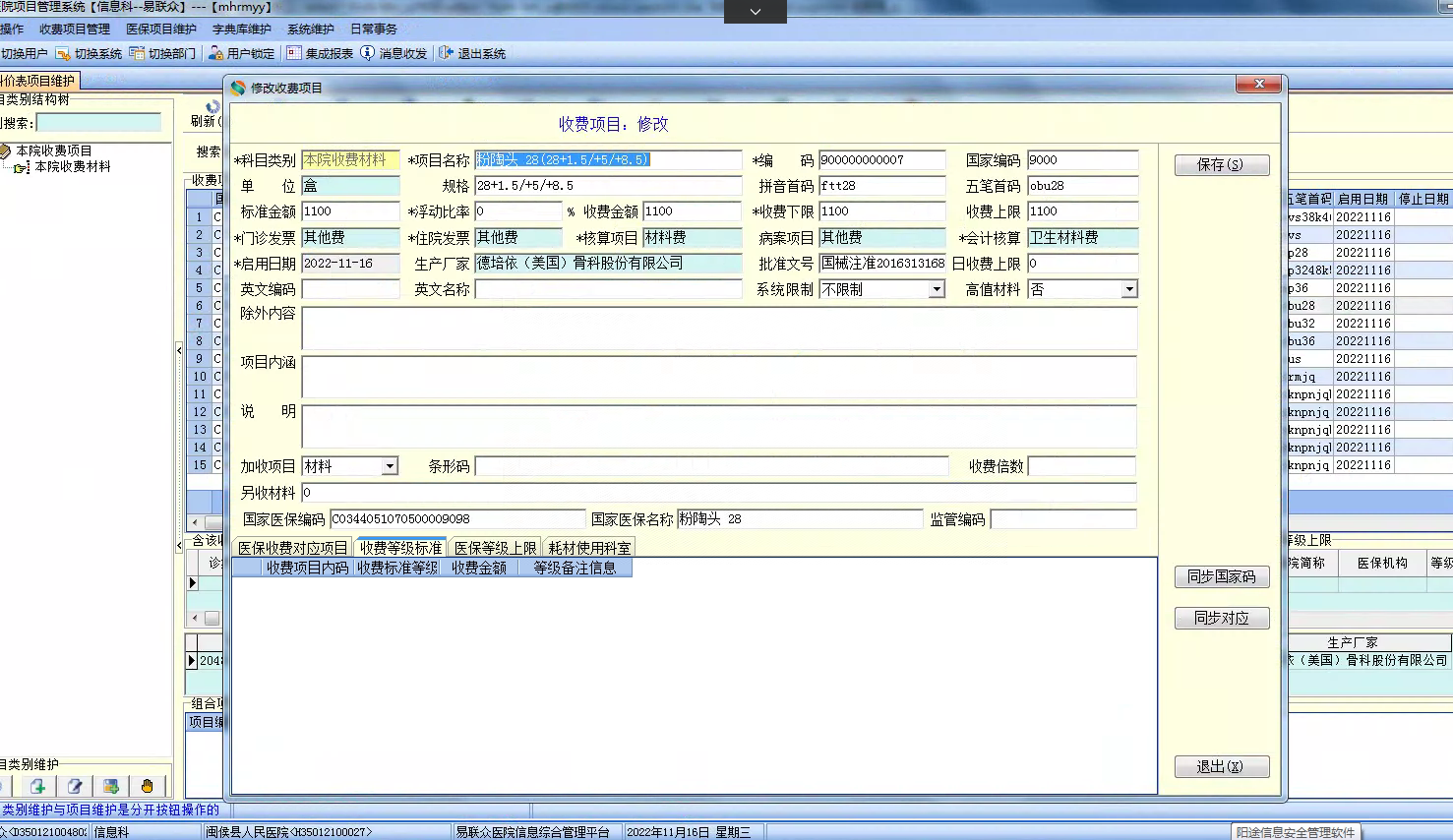The image size is (1453, 840).
Task: Switch to the 医保收费对应项目 tab
Action: tap(293, 548)
